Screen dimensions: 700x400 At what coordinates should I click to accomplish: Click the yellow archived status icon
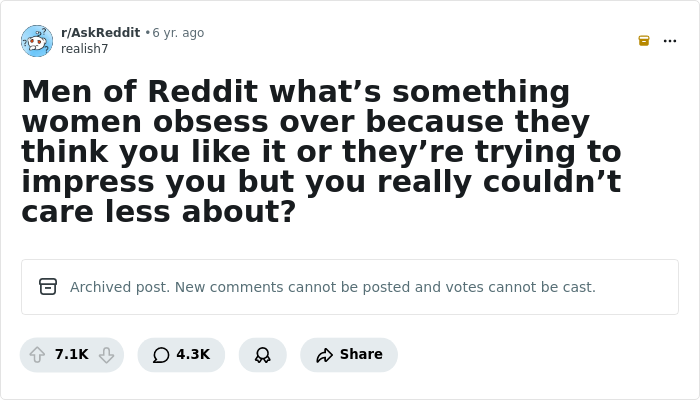coord(644,41)
